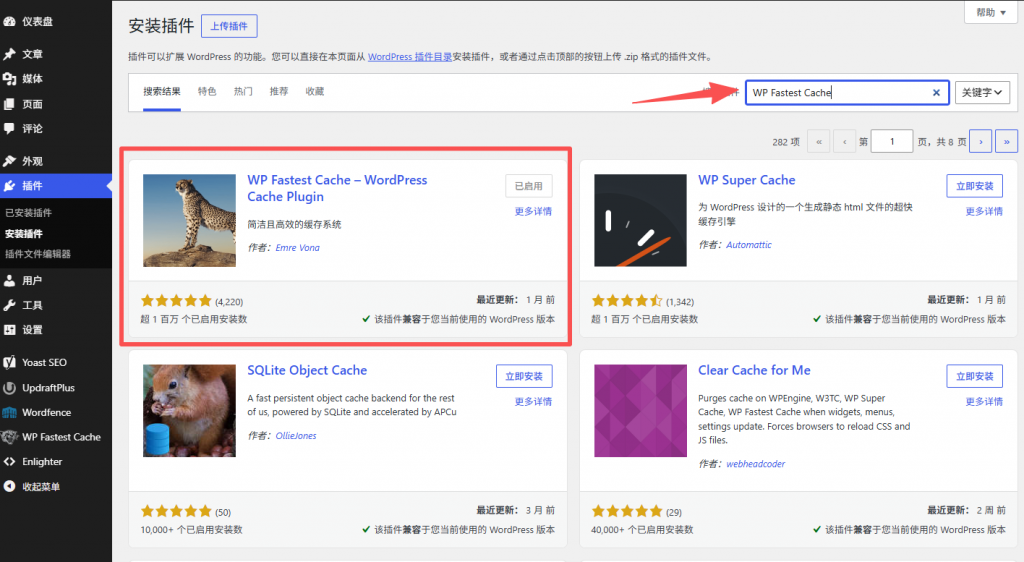Click the current page number field
Viewport: 1024px width, 562px height.
point(892,142)
